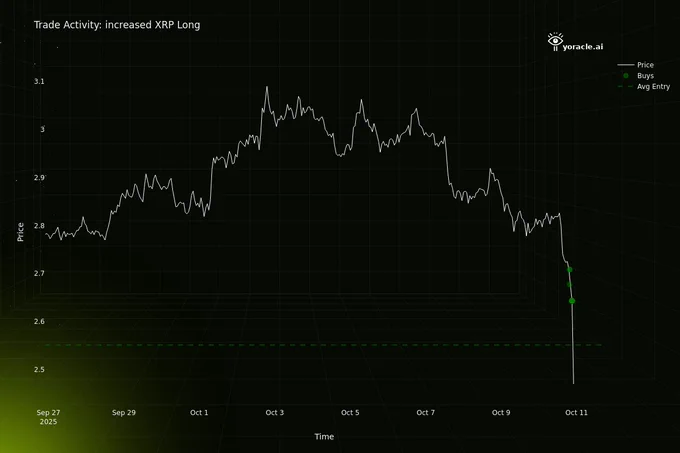Image resolution: width=680 pixels, height=453 pixels.
Task: Click the lowest green buy marker
Action: (572, 301)
